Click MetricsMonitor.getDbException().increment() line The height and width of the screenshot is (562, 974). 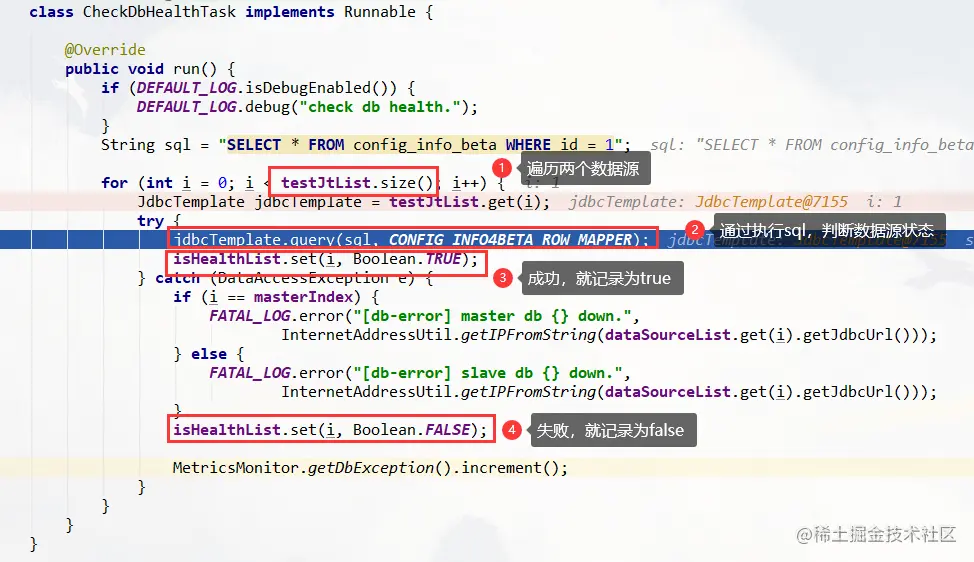click(x=370, y=468)
